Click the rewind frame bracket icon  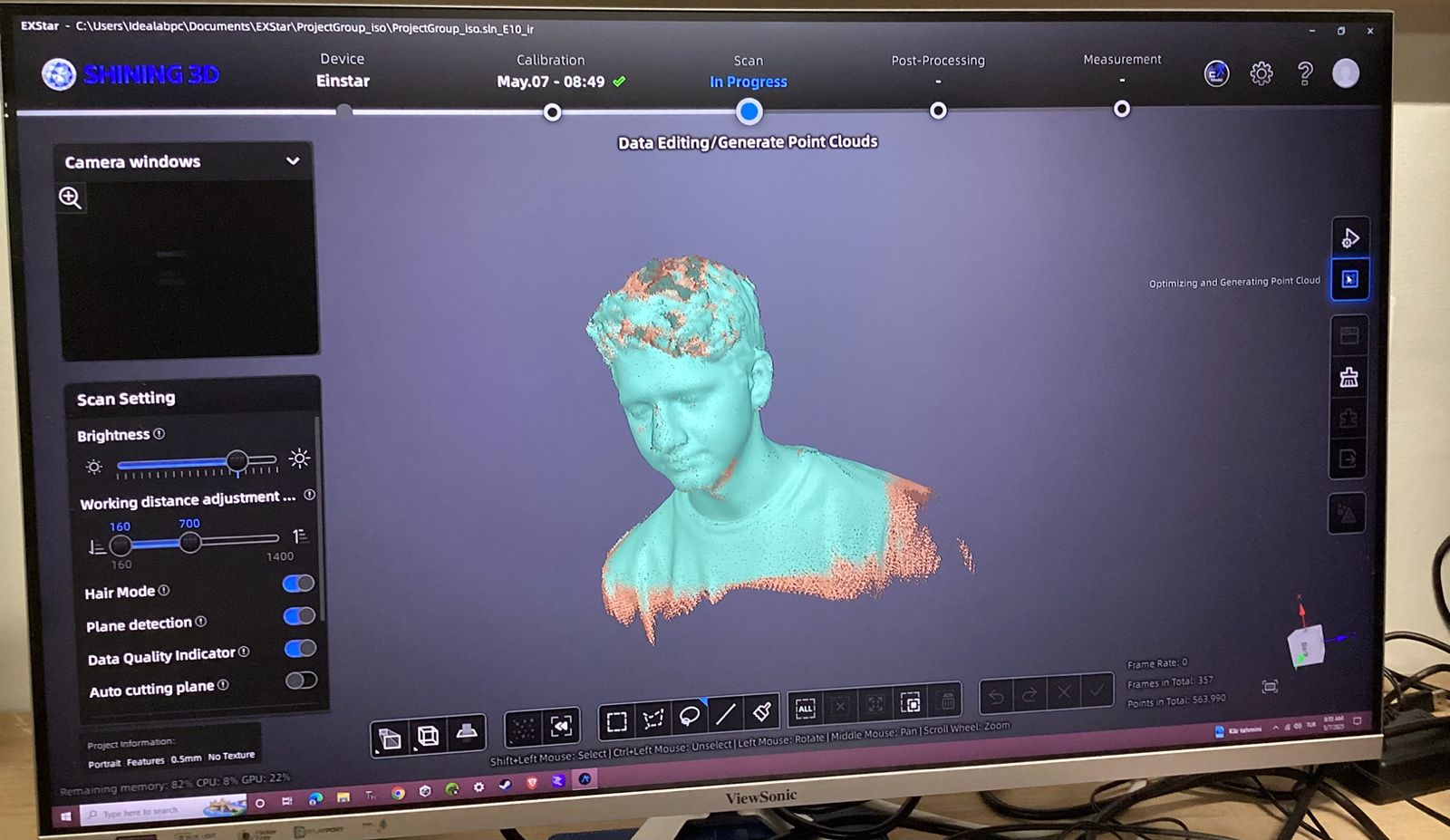[561, 725]
